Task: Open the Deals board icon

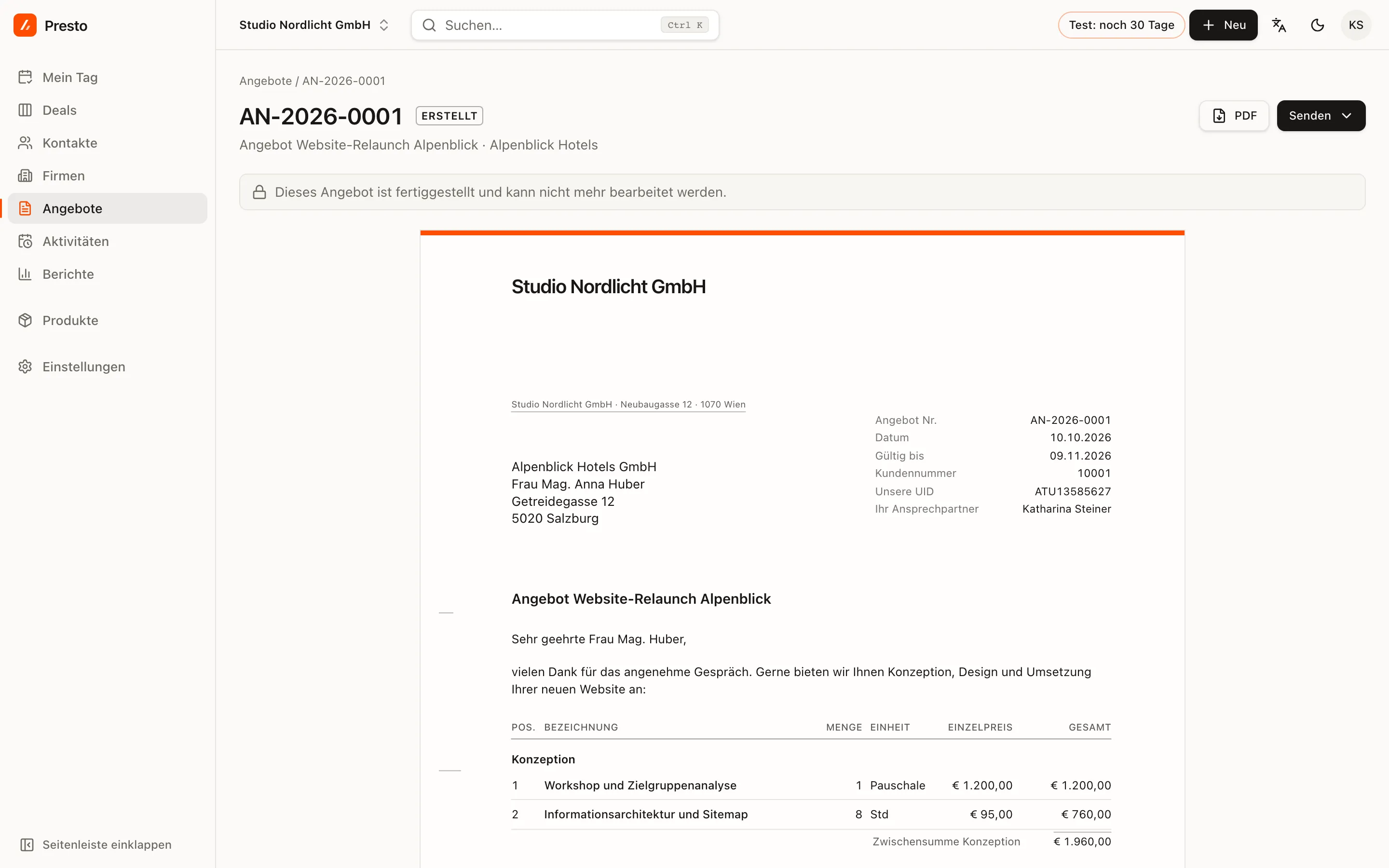Action: [25, 110]
